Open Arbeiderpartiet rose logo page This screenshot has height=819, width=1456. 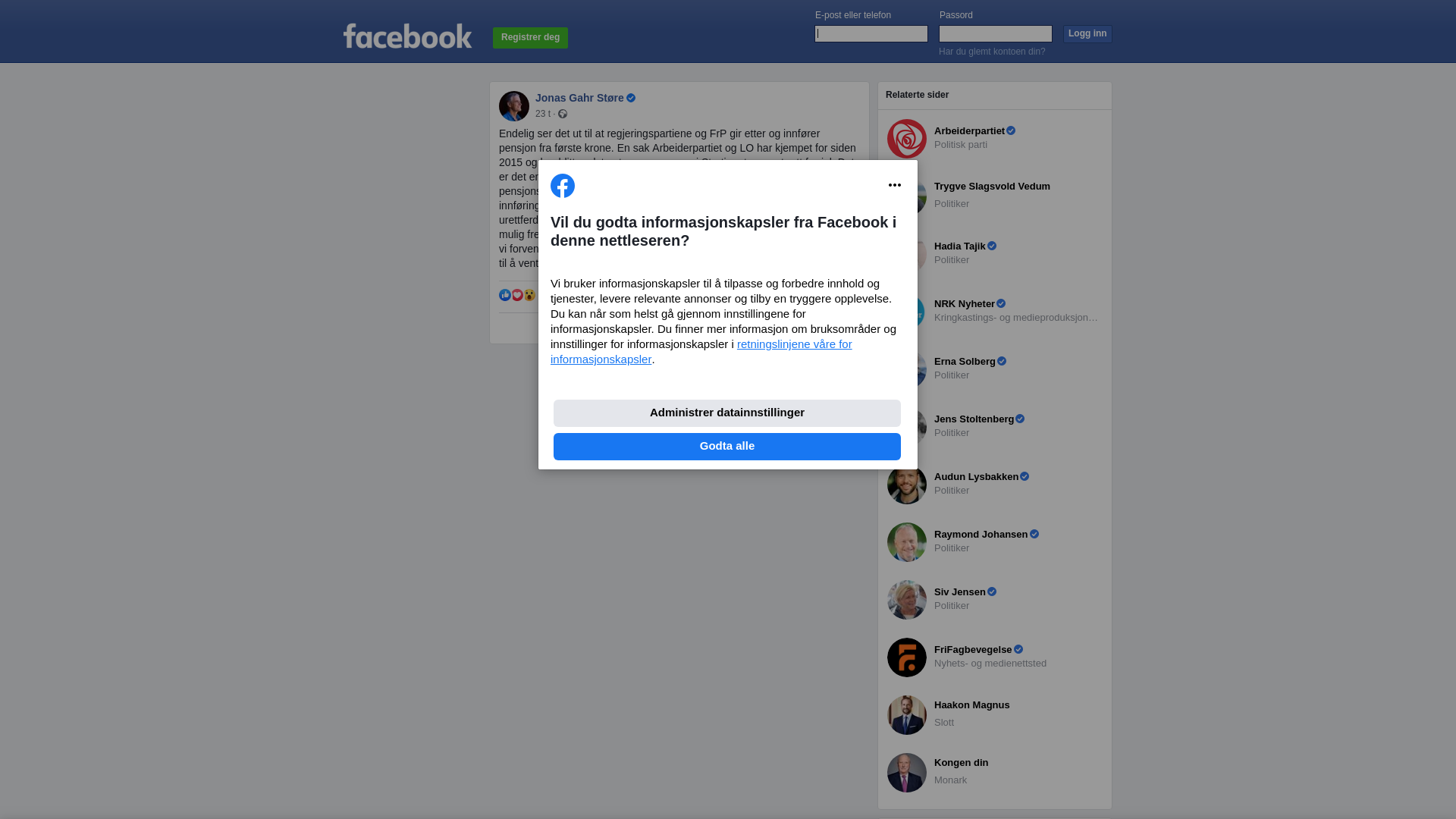pyautogui.click(x=907, y=139)
